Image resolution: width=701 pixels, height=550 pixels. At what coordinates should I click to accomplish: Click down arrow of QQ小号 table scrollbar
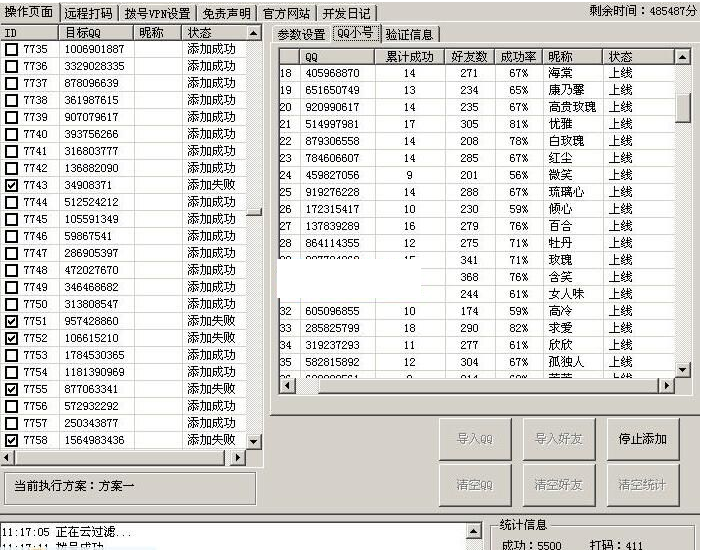pos(682,370)
